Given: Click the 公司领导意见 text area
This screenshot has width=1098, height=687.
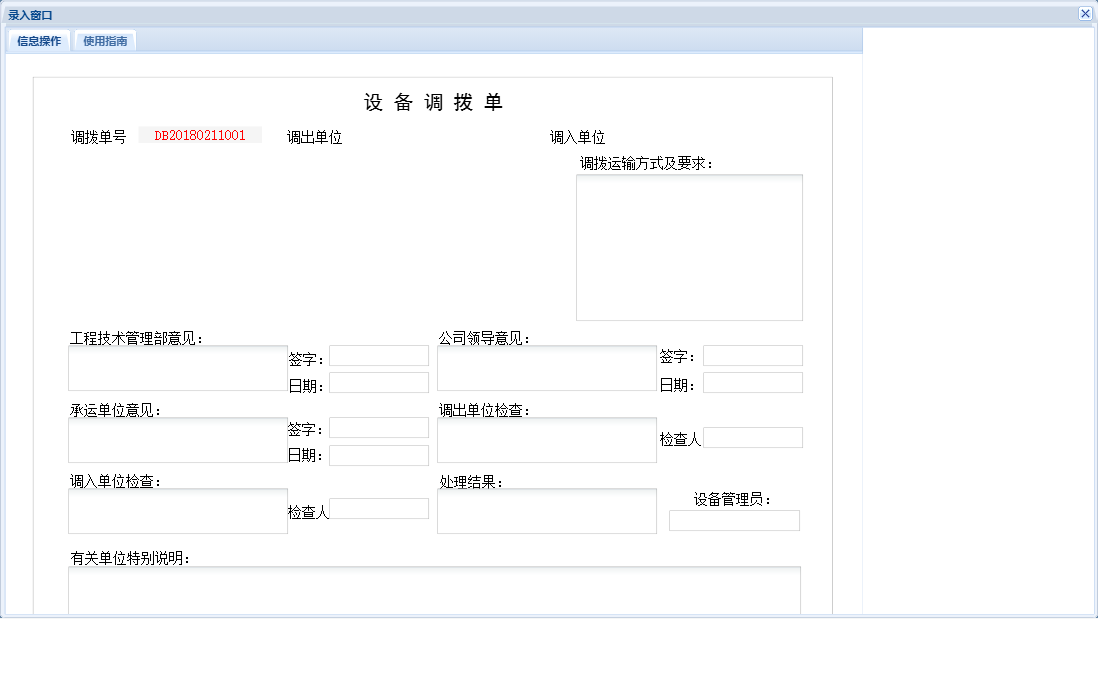Looking at the screenshot, I should pos(546,368).
